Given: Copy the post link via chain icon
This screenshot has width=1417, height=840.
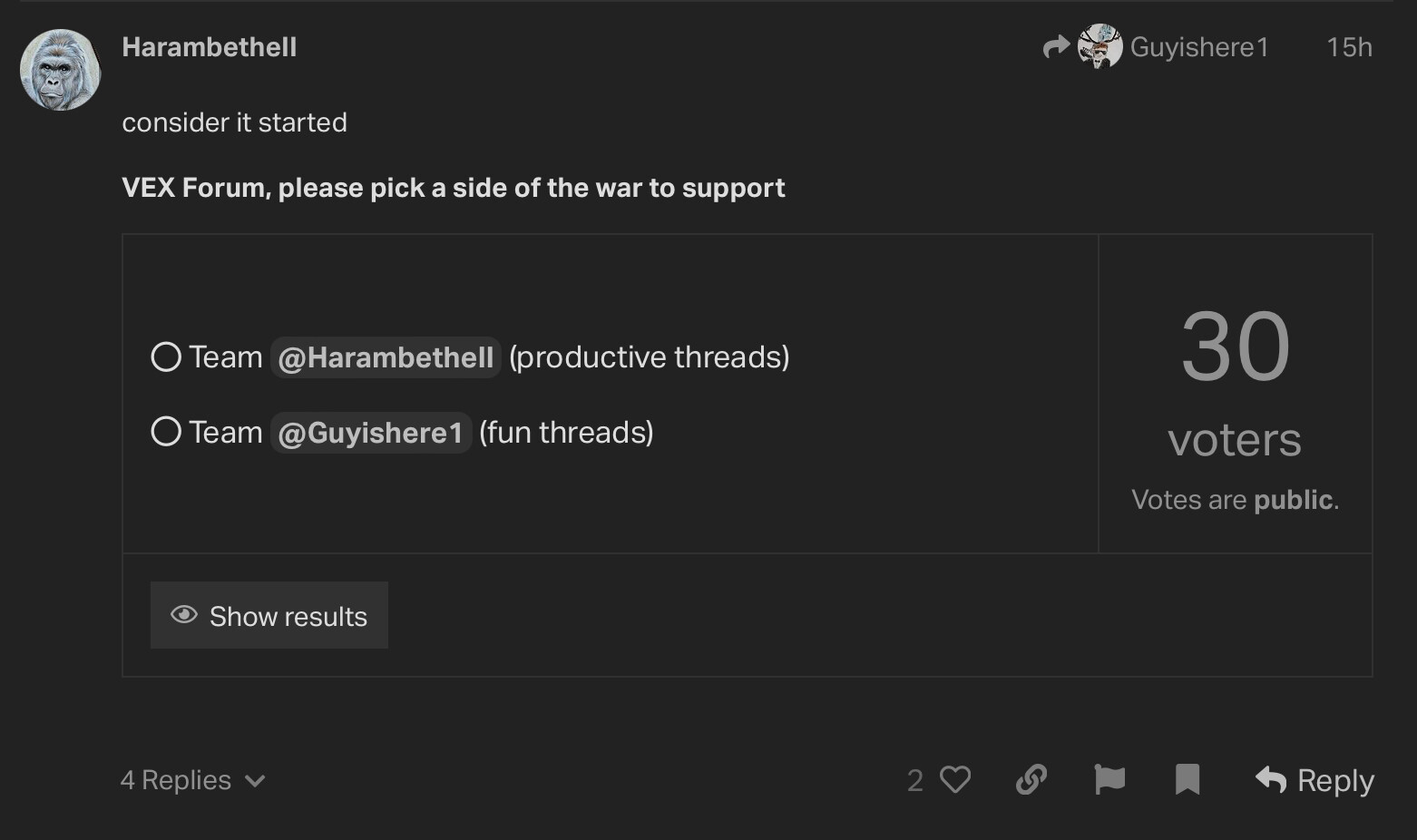Looking at the screenshot, I should [x=1031, y=780].
